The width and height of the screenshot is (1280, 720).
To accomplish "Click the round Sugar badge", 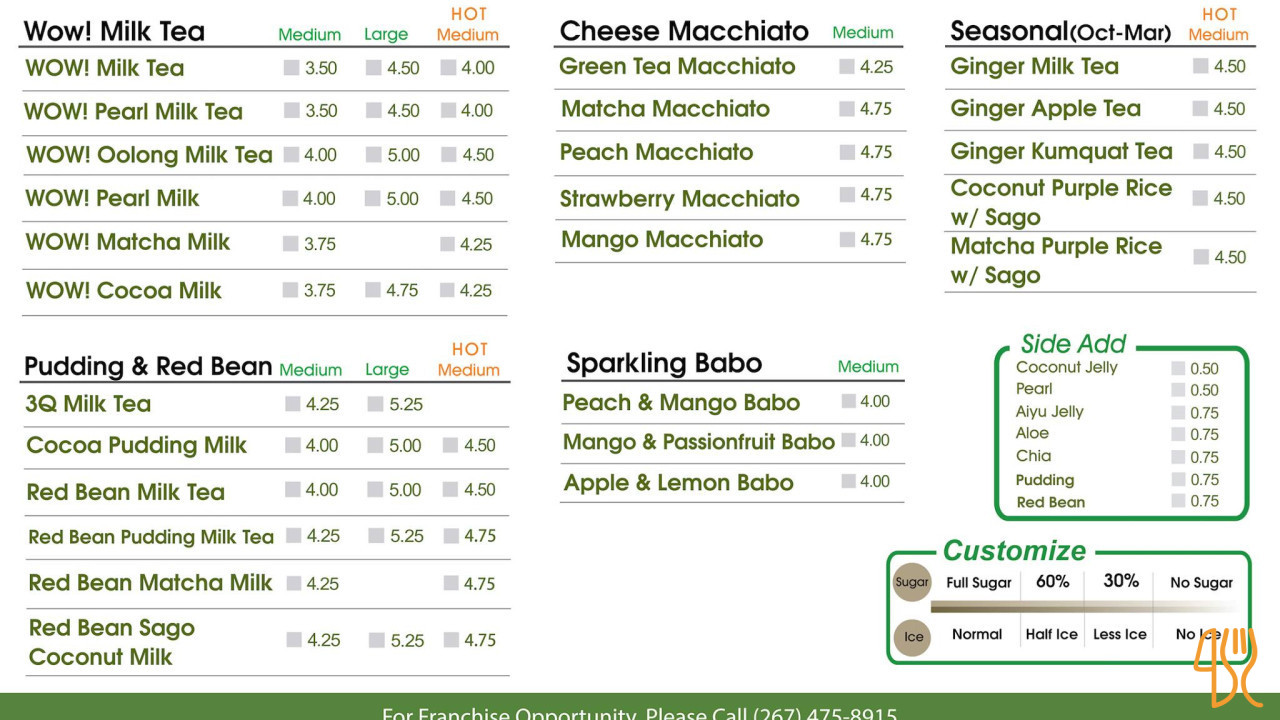I will tap(912, 582).
